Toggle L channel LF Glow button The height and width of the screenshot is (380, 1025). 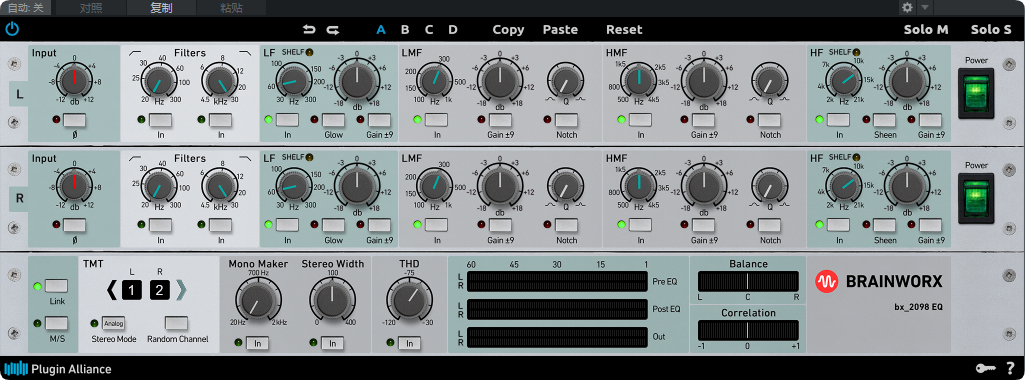tap(333, 120)
